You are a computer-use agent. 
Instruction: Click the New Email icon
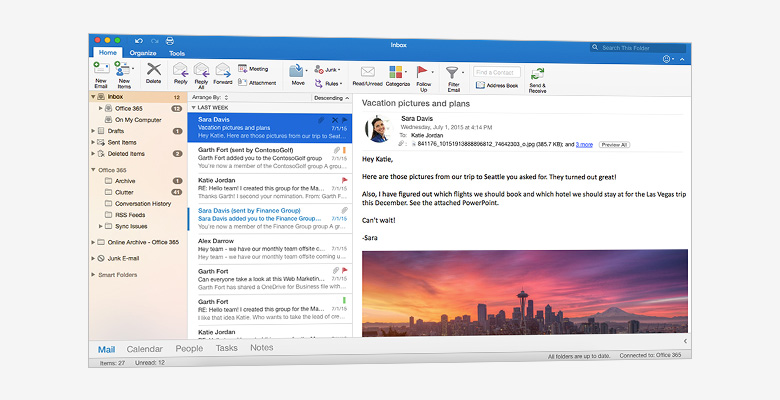tap(101, 70)
